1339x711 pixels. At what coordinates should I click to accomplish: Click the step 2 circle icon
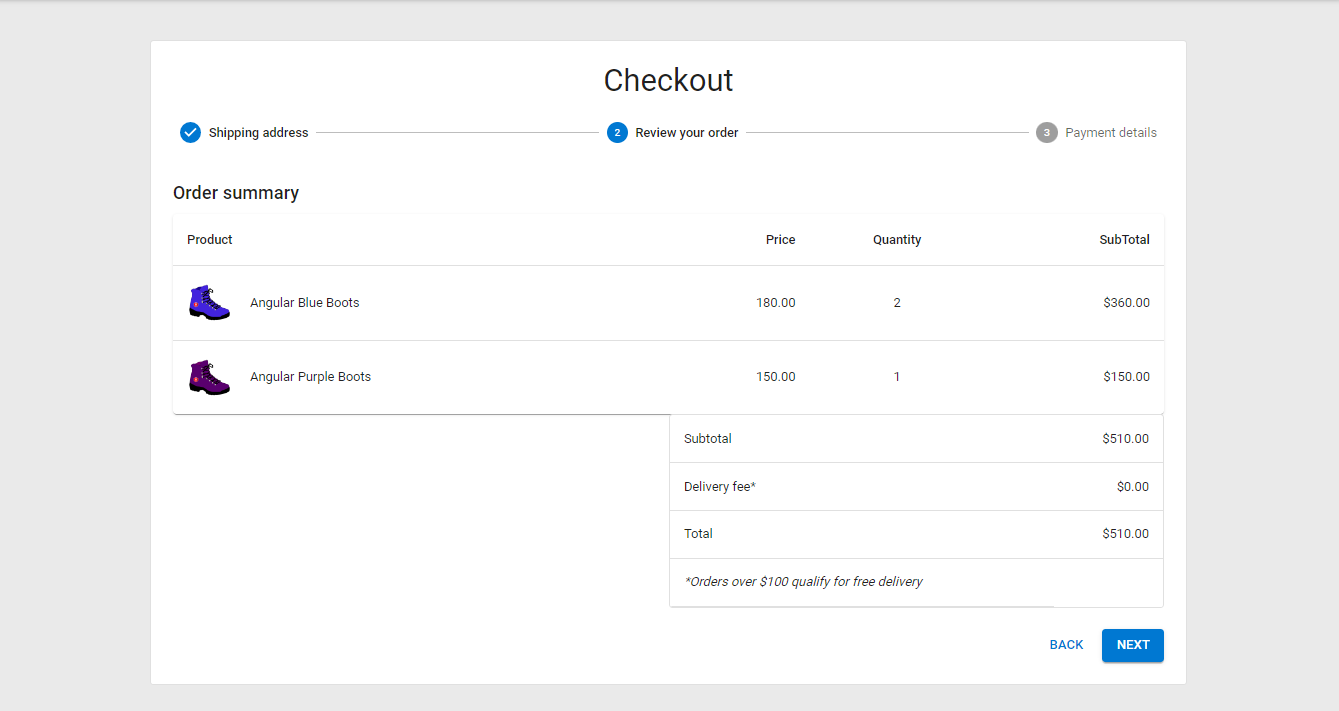click(617, 133)
